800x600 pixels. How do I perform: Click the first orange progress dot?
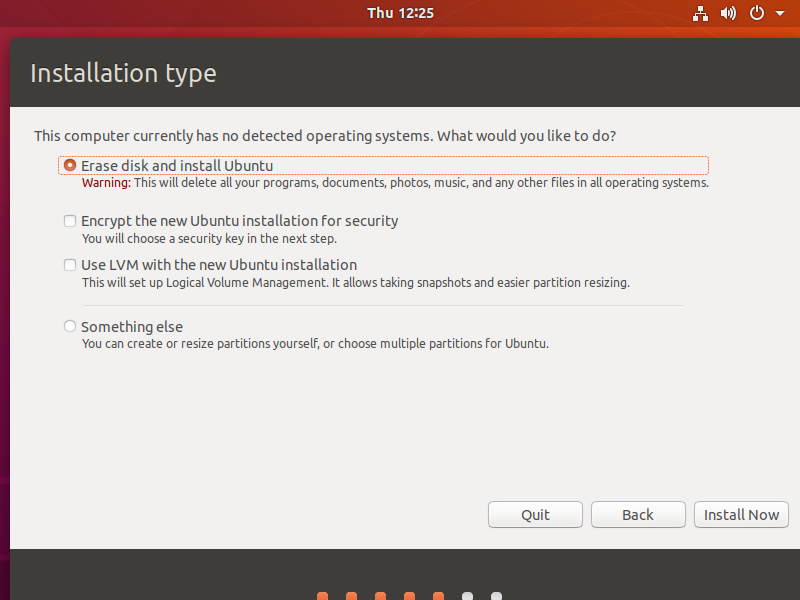322,597
